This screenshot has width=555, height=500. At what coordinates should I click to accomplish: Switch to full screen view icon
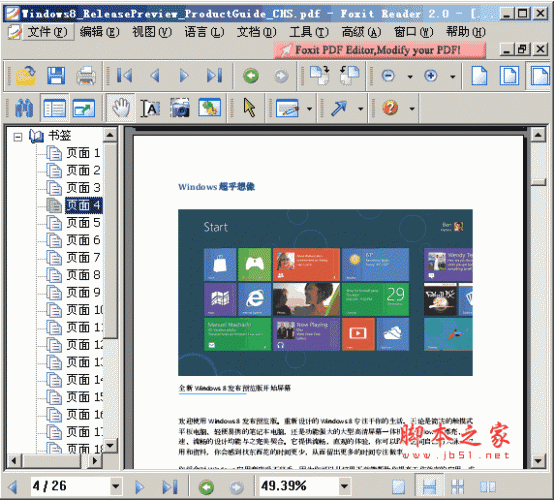coord(84,108)
